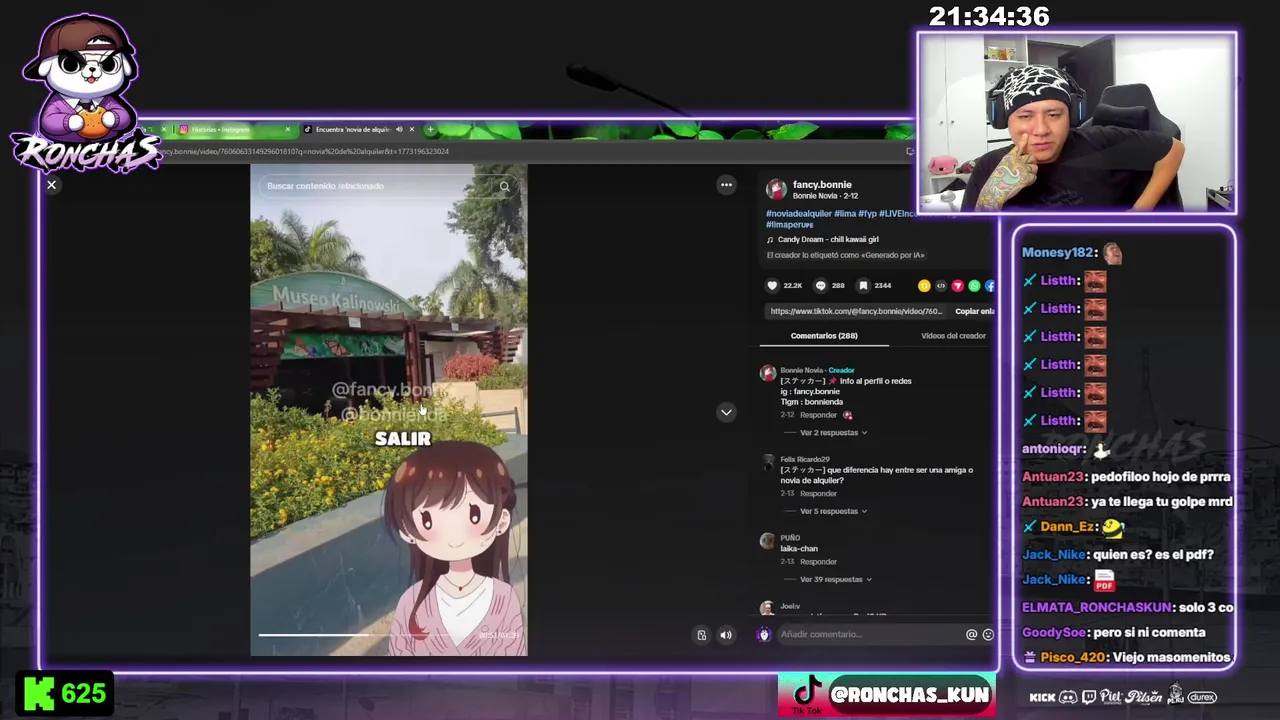Click the red send-to-friends share icon
1280x720 pixels.
pos(958,286)
